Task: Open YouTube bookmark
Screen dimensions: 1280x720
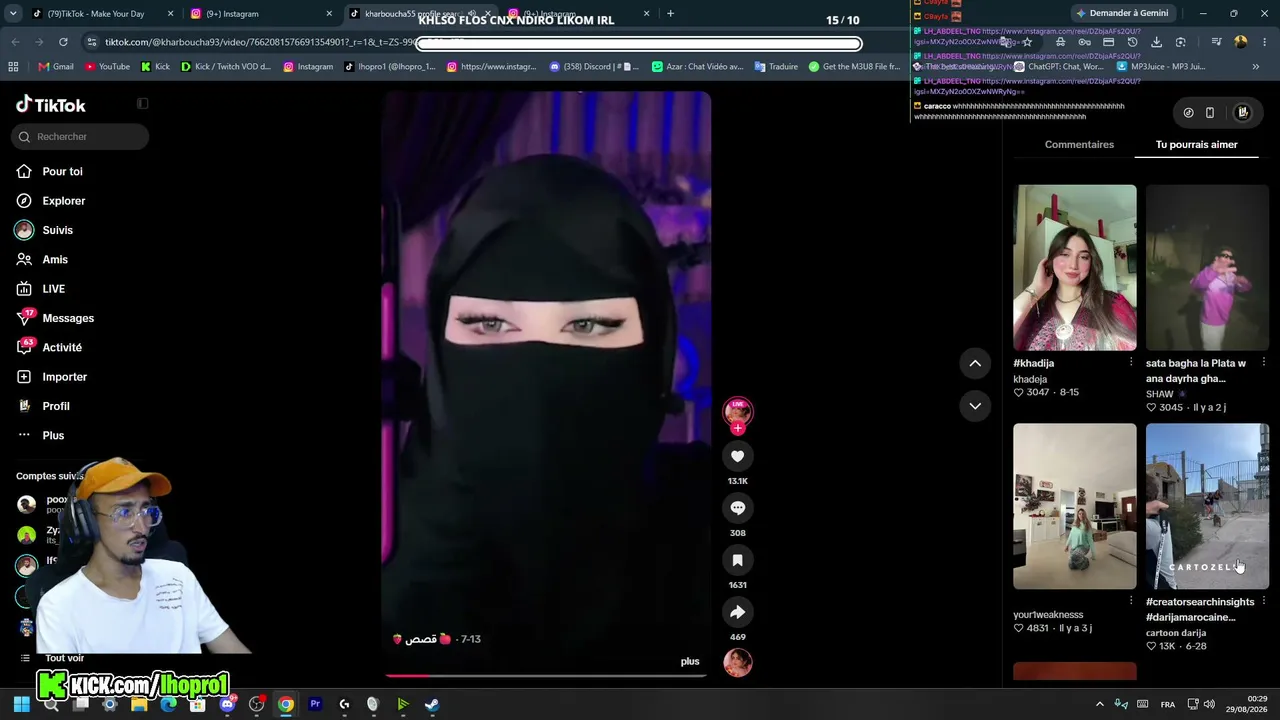Action: click(108, 67)
